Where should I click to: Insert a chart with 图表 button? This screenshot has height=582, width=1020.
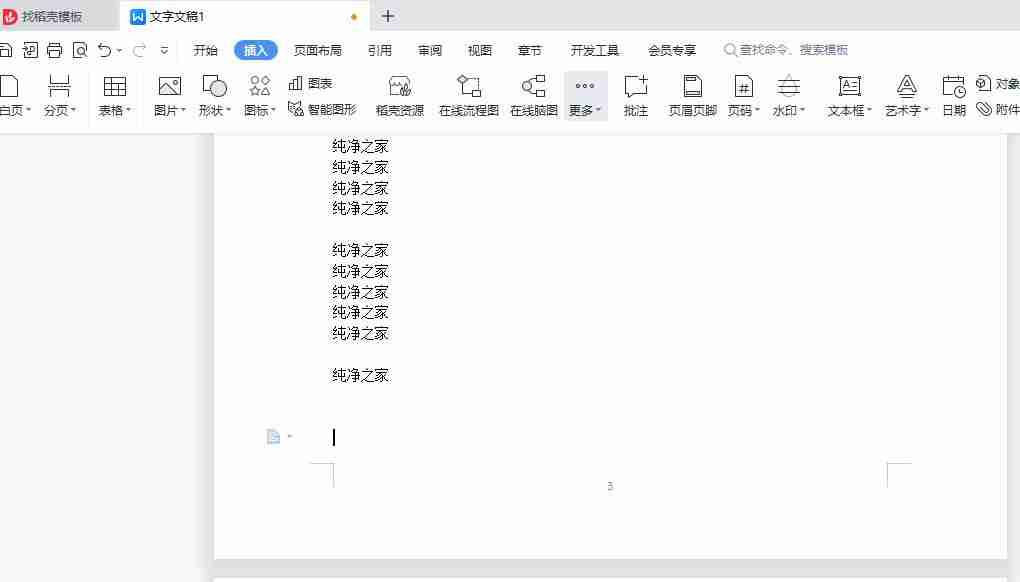tap(311, 83)
